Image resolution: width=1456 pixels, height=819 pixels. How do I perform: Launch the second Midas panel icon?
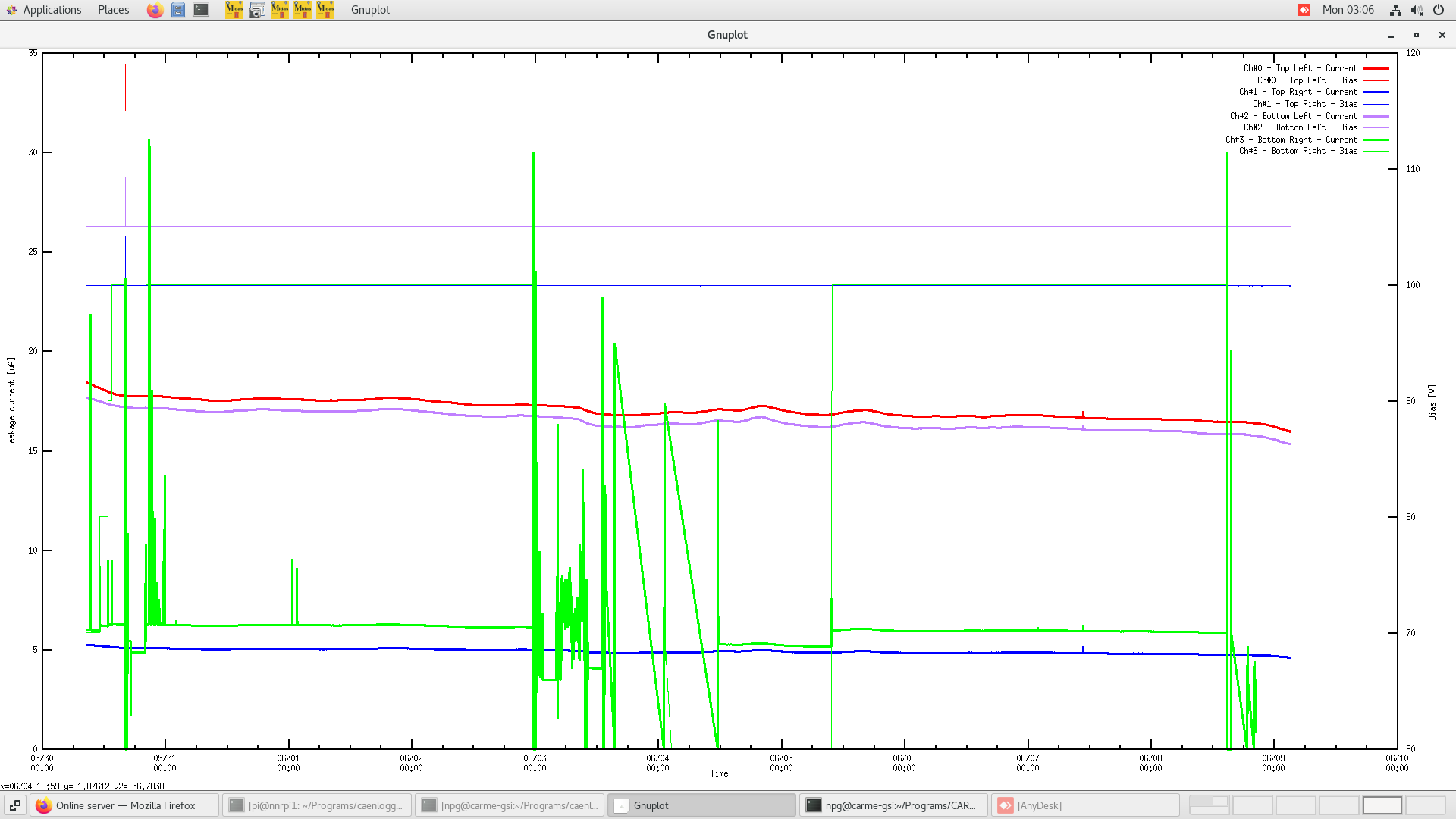coord(280,10)
